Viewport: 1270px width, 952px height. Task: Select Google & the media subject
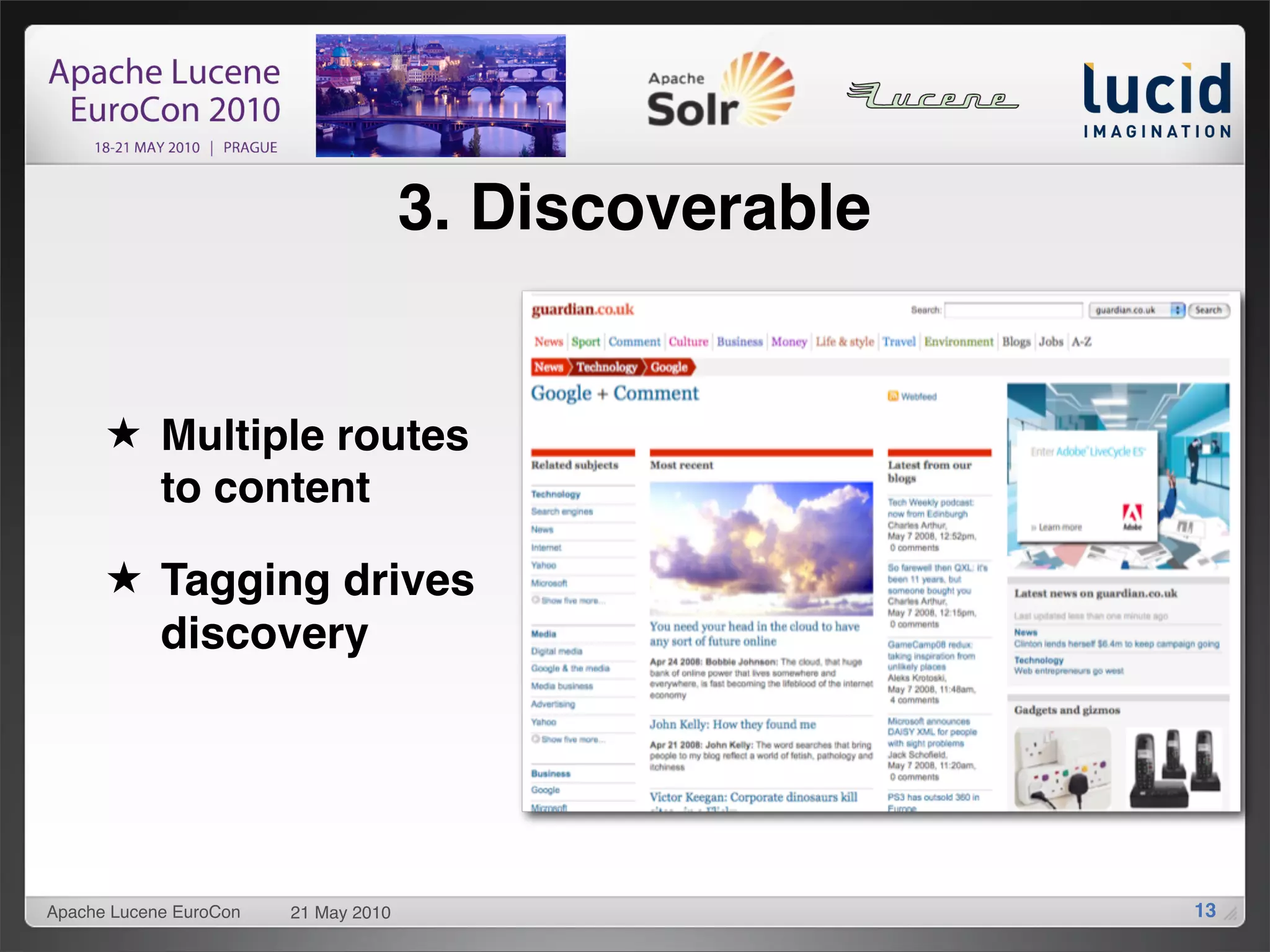pos(570,668)
